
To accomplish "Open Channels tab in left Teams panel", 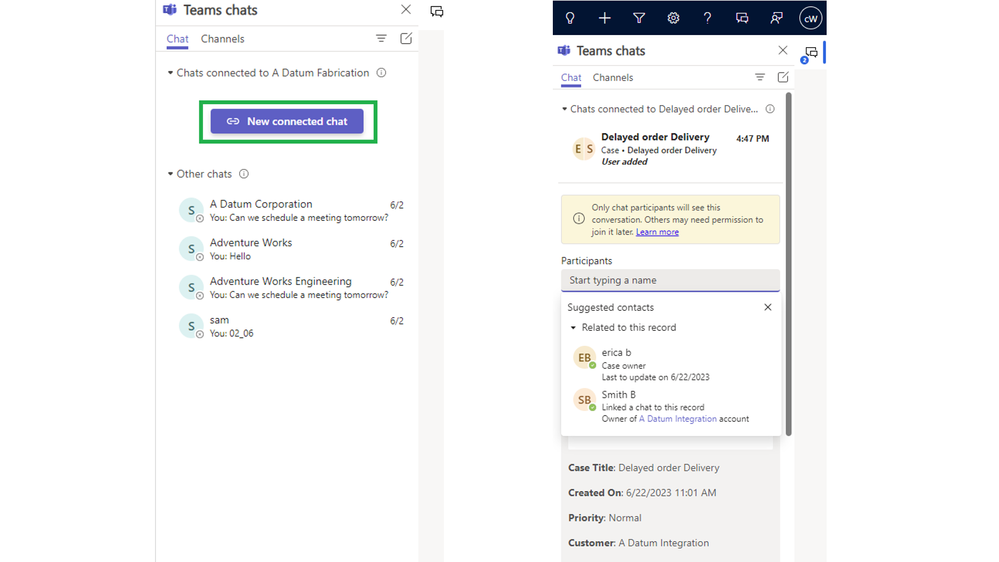I will (222, 39).
